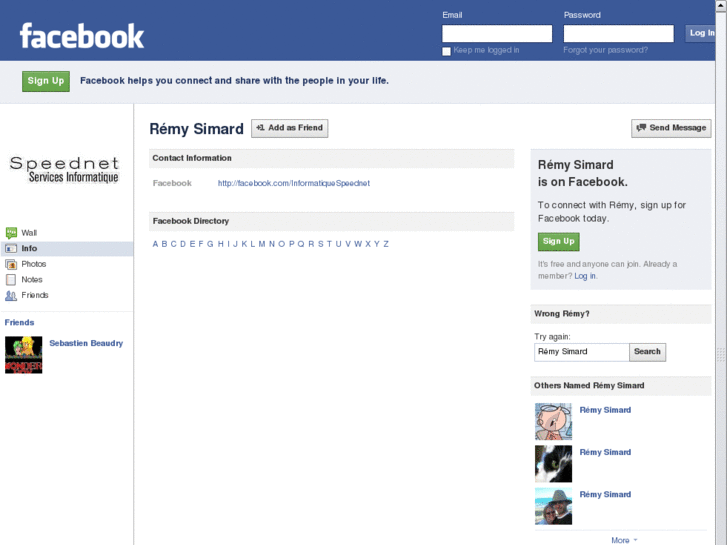Viewport: 727px width, 545px height.
Task: Focus the Password input field
Action: (x=619, y=33)
